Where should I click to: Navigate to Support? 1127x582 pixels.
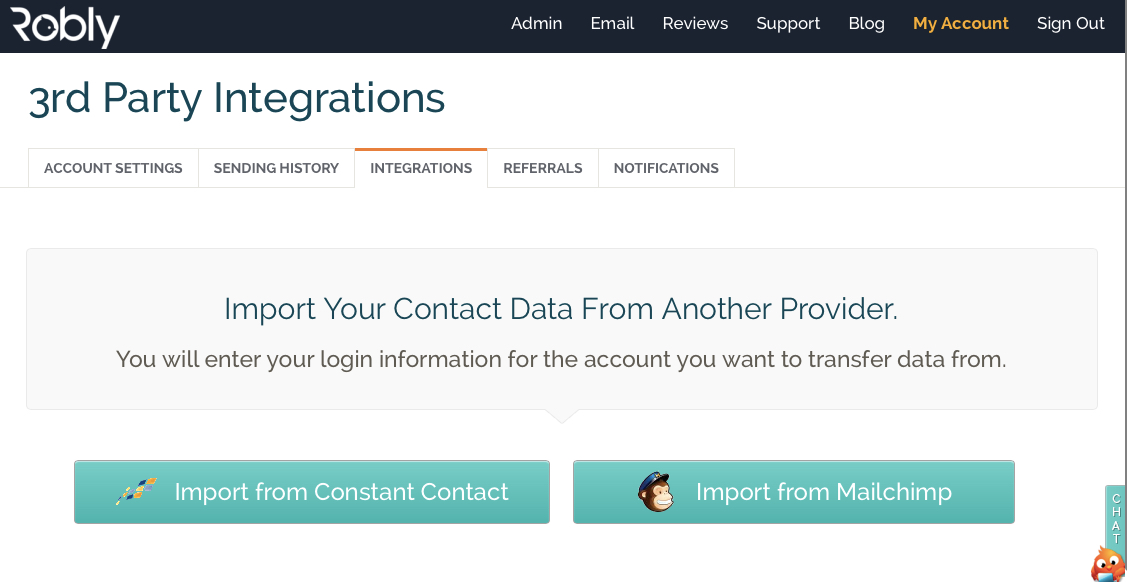pyautogui.click(x=788, y=23)
